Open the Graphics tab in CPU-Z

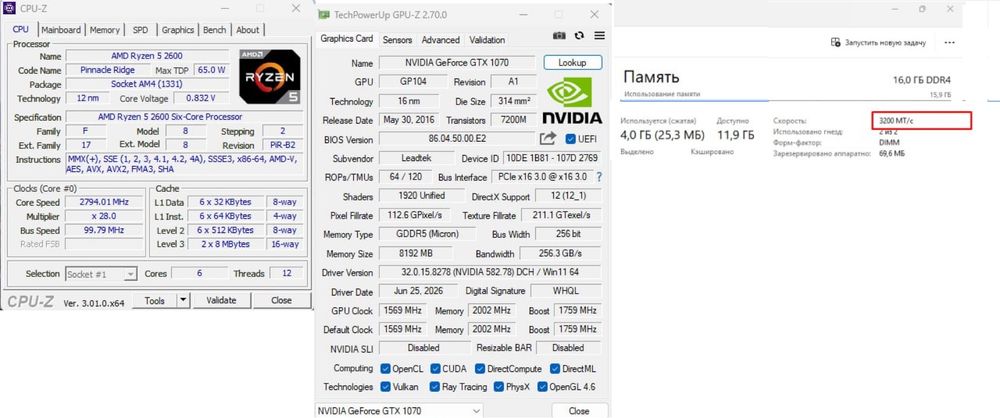pyautogui.click(x=177, y=29)
